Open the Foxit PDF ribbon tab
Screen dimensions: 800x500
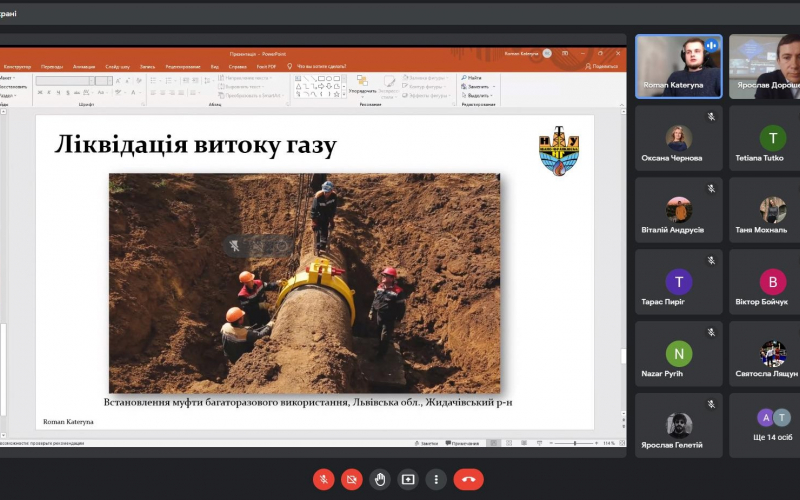[x=266, y=67]
